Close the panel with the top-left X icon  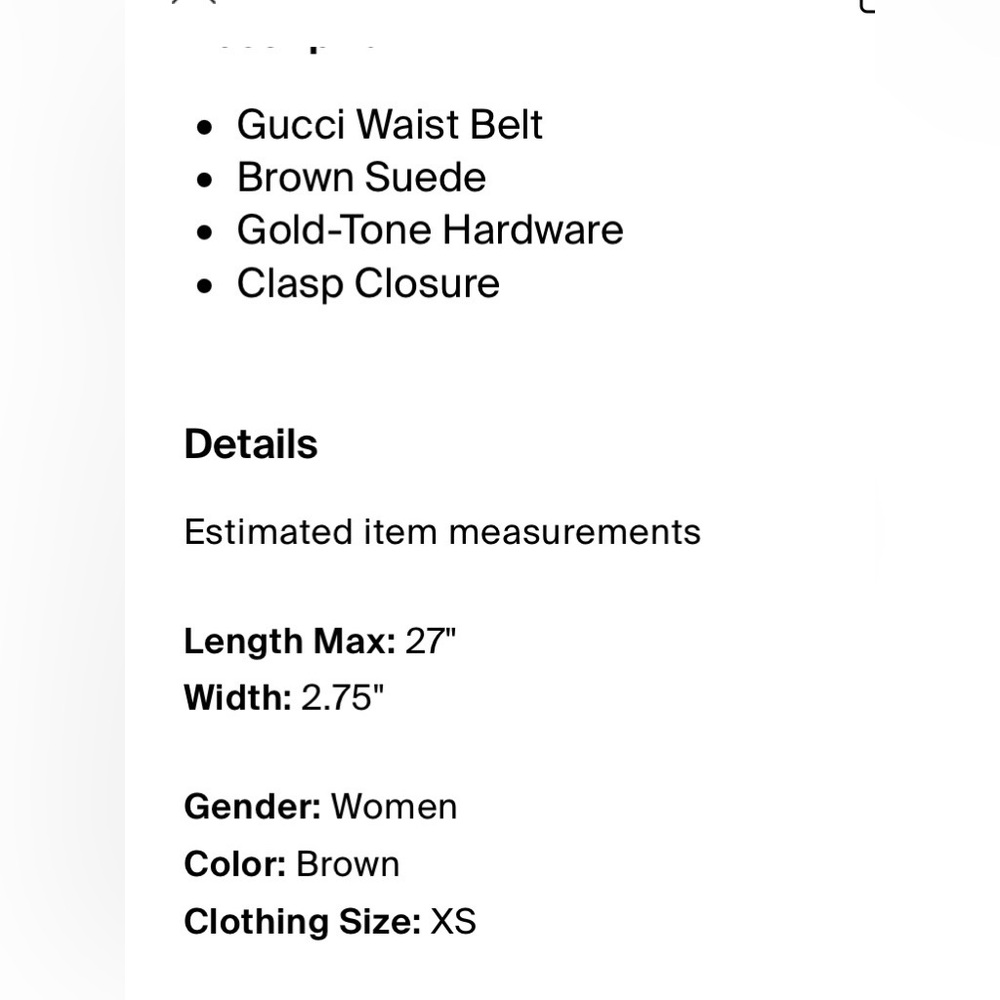(195, 2)
